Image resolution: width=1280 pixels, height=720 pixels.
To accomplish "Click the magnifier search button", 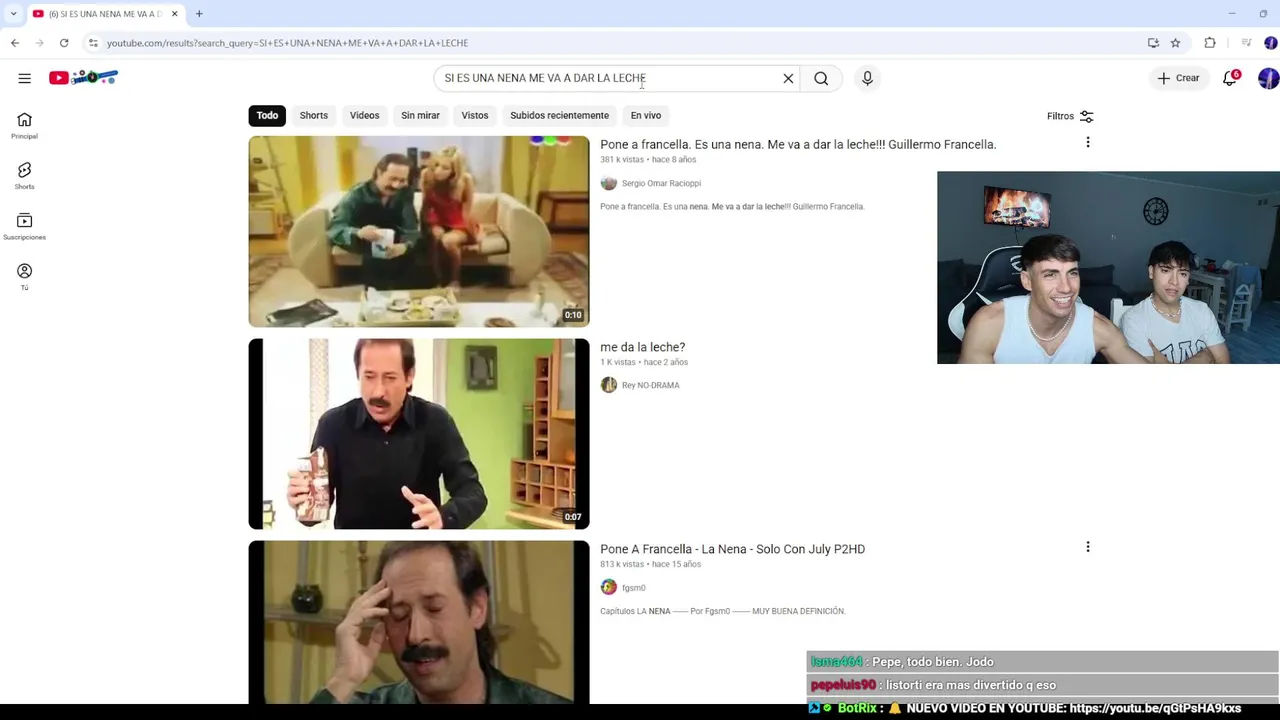I will 821,78.
